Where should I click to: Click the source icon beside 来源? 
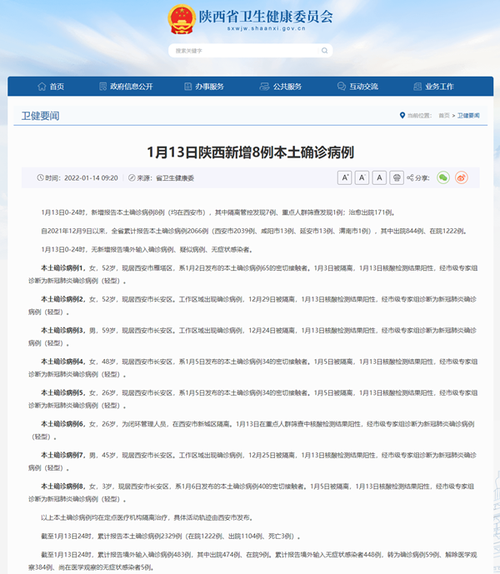click(132, 178)
